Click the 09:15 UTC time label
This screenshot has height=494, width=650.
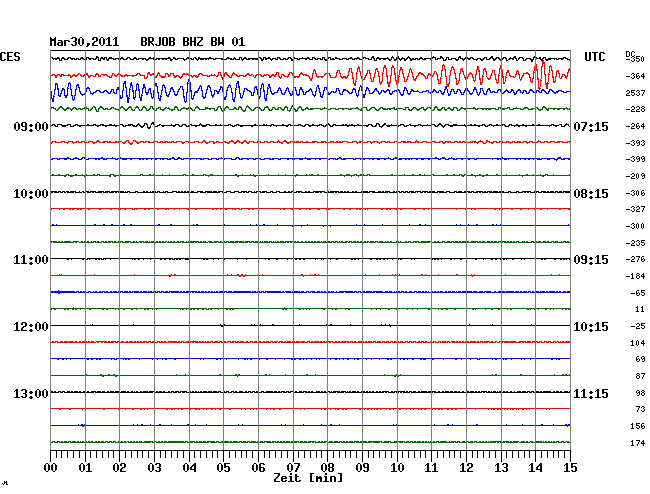click(591, 260)
